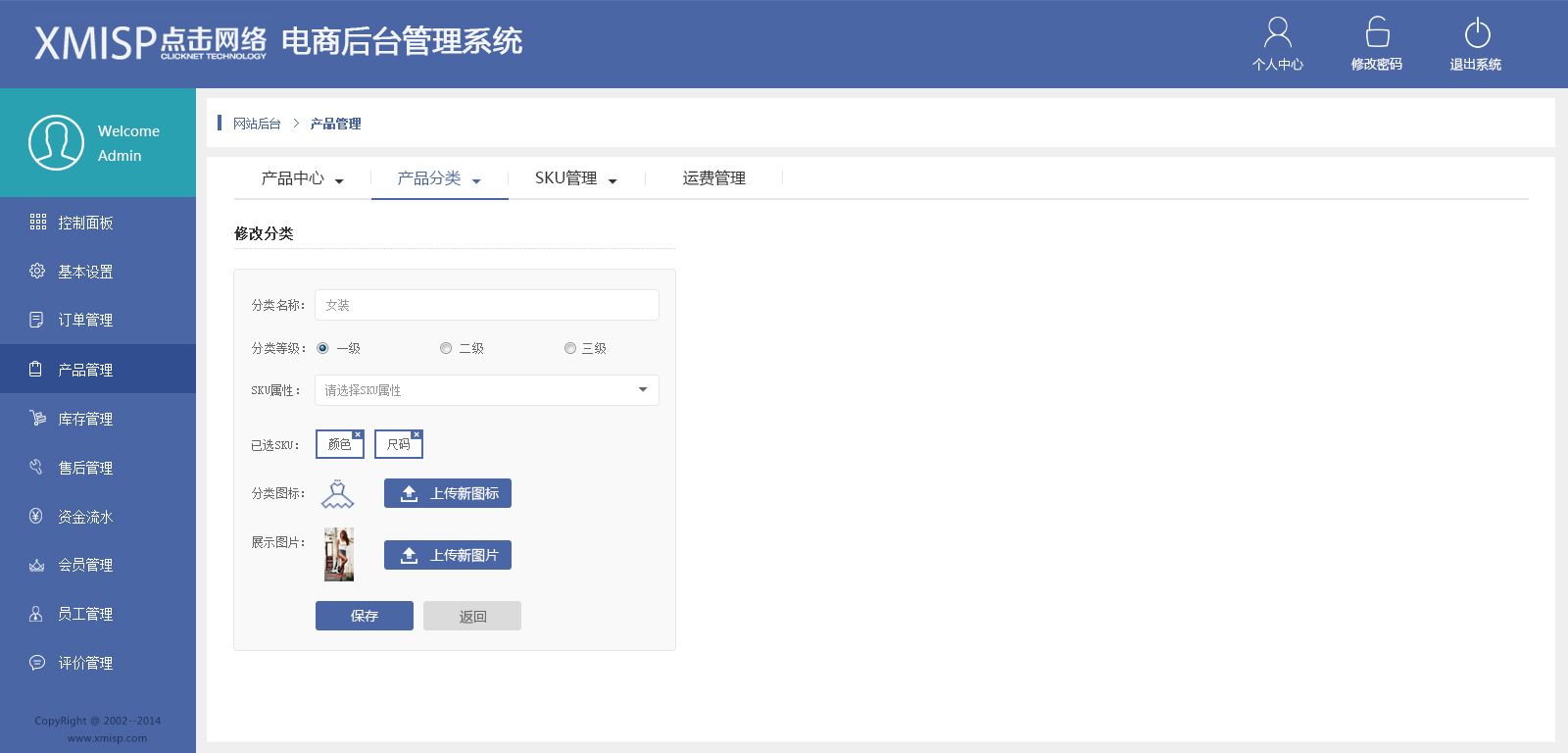This screenshot has width=1568, height=753.
Task: Open 评价管理 chat bubble icon
Action: click(x=37, y=663)
